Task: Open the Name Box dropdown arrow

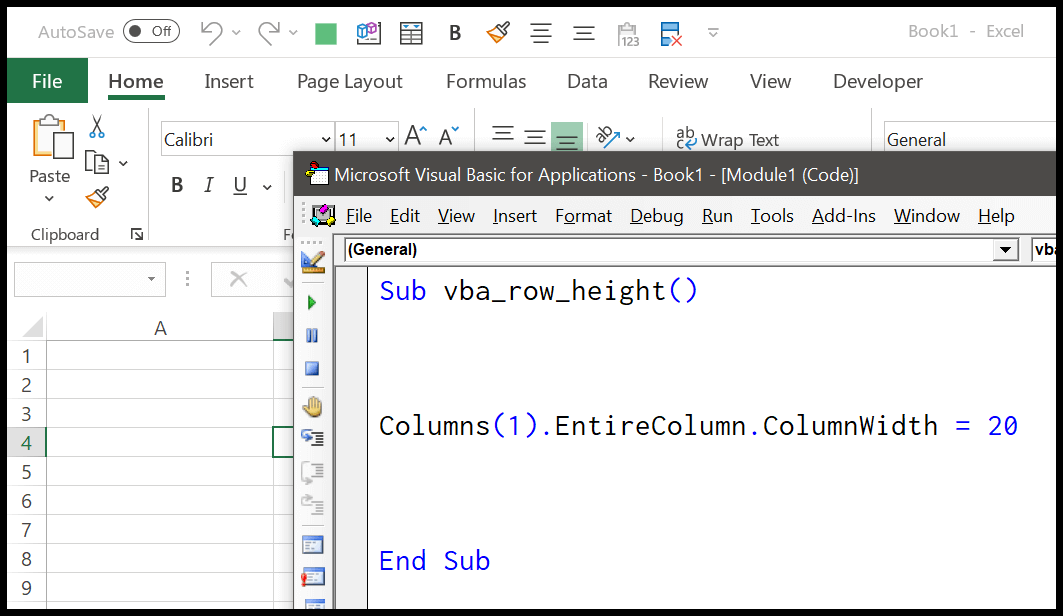Action: pos(152,279)
